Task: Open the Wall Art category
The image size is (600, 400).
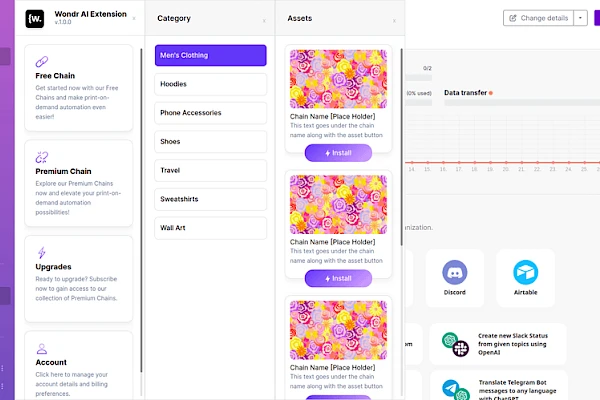Action: pyautogui.click(x=210, y=228)
